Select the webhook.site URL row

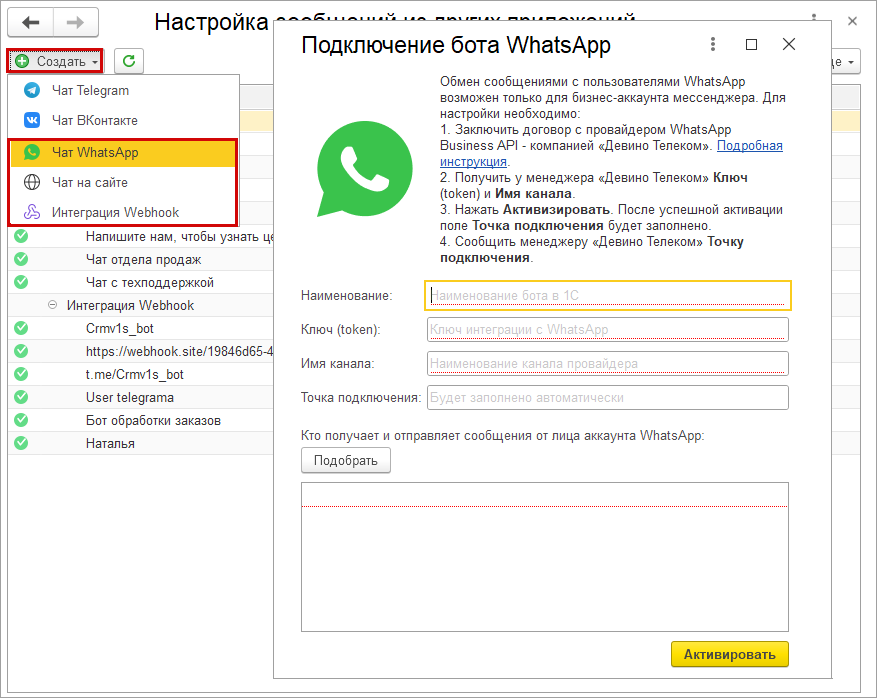[140, 351]
